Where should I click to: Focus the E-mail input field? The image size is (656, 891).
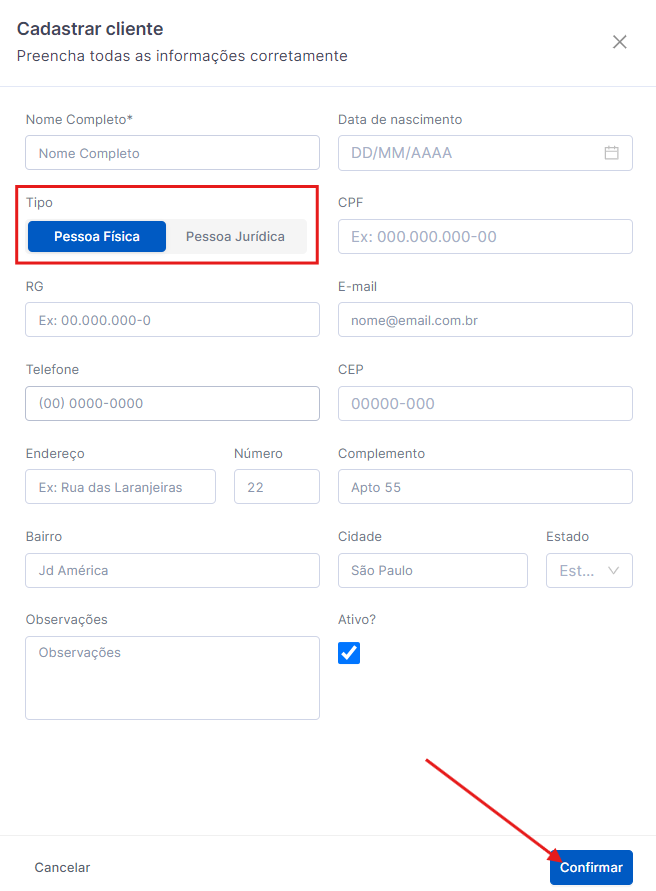tap(485, 320)
